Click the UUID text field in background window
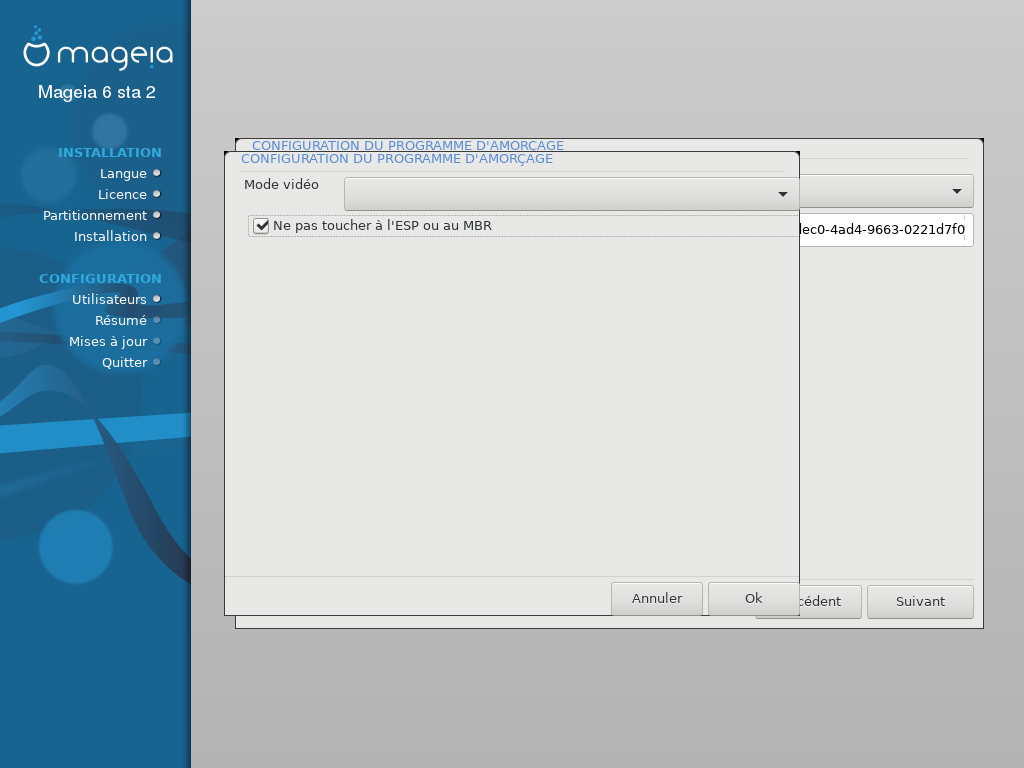 [x=886, y=230]
